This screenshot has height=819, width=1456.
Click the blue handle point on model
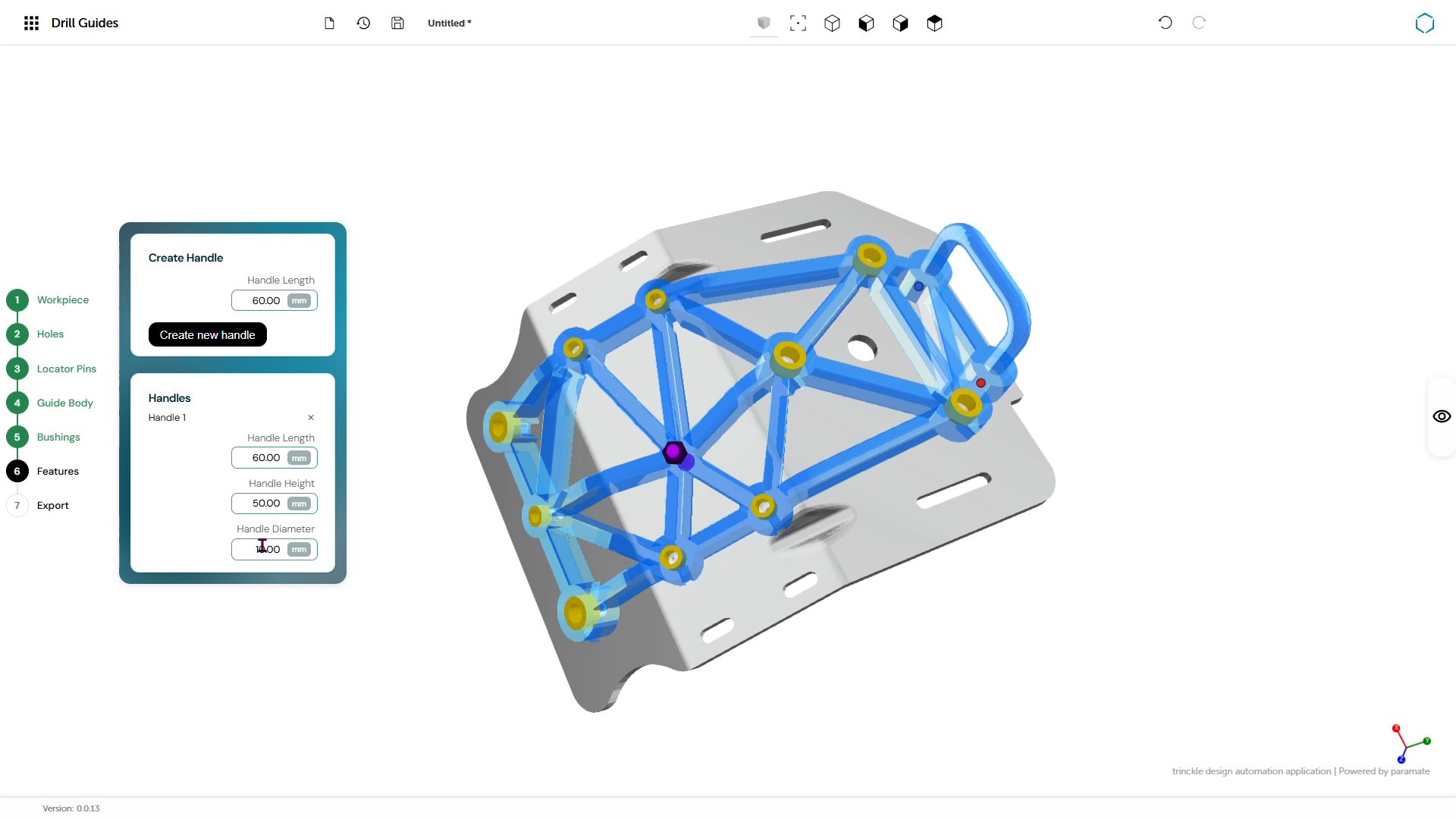(918, 287)
